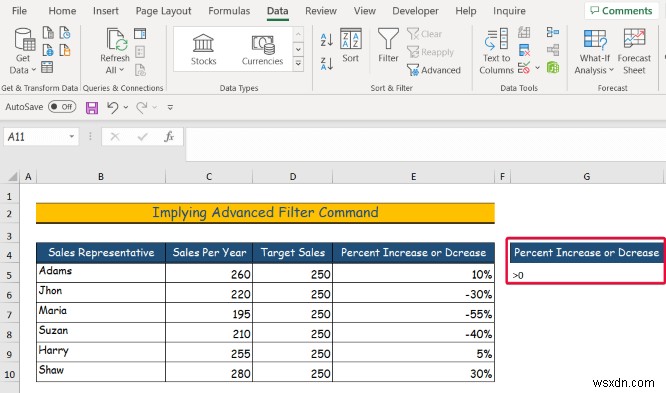The width and height of the screenshot is (666, 393).
Task: Open What-If Analysis menu
Action: [x=594, y=51]
